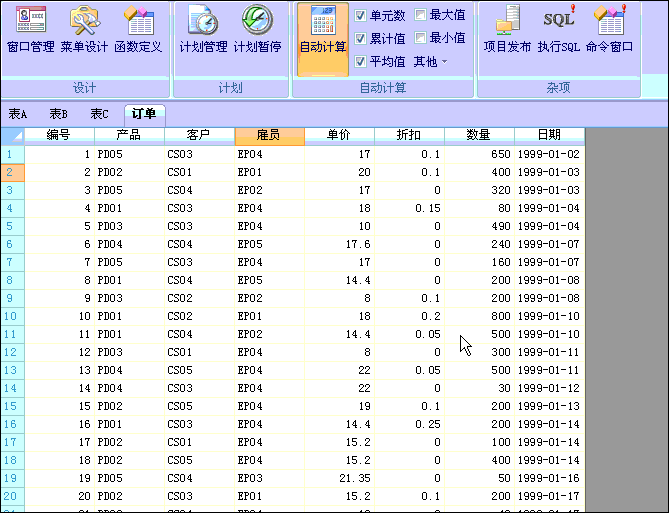Viewport: 669px width, 513px height.
Task: Run the 执行SQL icon
Action: pos(558,30)
